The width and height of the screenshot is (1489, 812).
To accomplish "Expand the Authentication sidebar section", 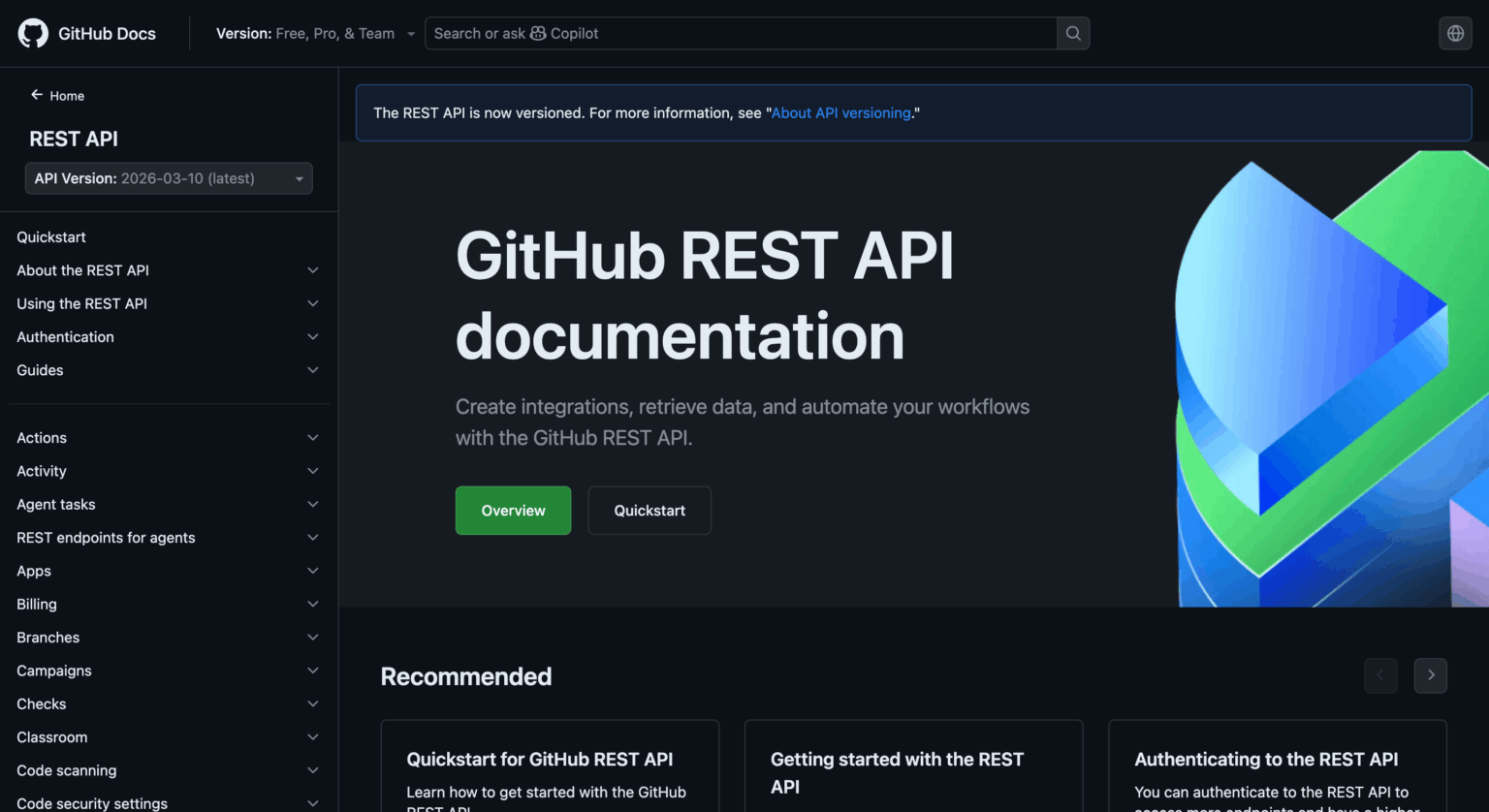I will click(169, 337).
